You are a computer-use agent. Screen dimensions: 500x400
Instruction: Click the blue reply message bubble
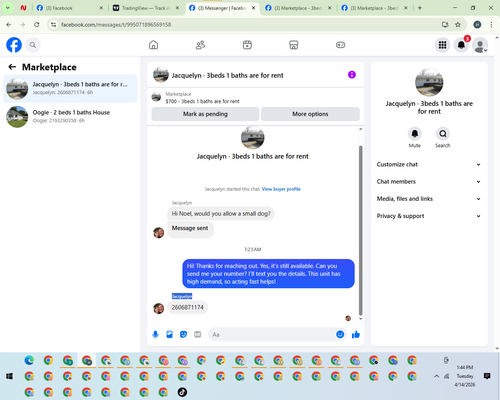pyautogui.click(x=268, y=274)
